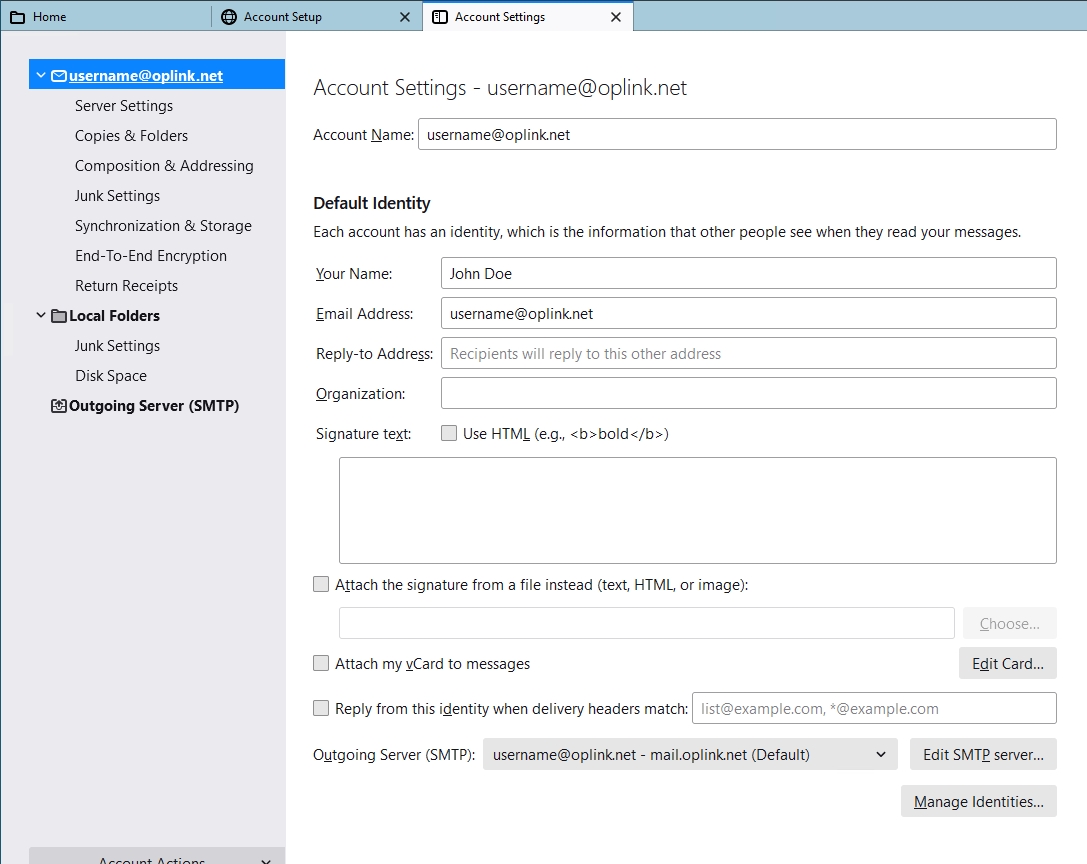Collapse the Local Folders tree

41,316
